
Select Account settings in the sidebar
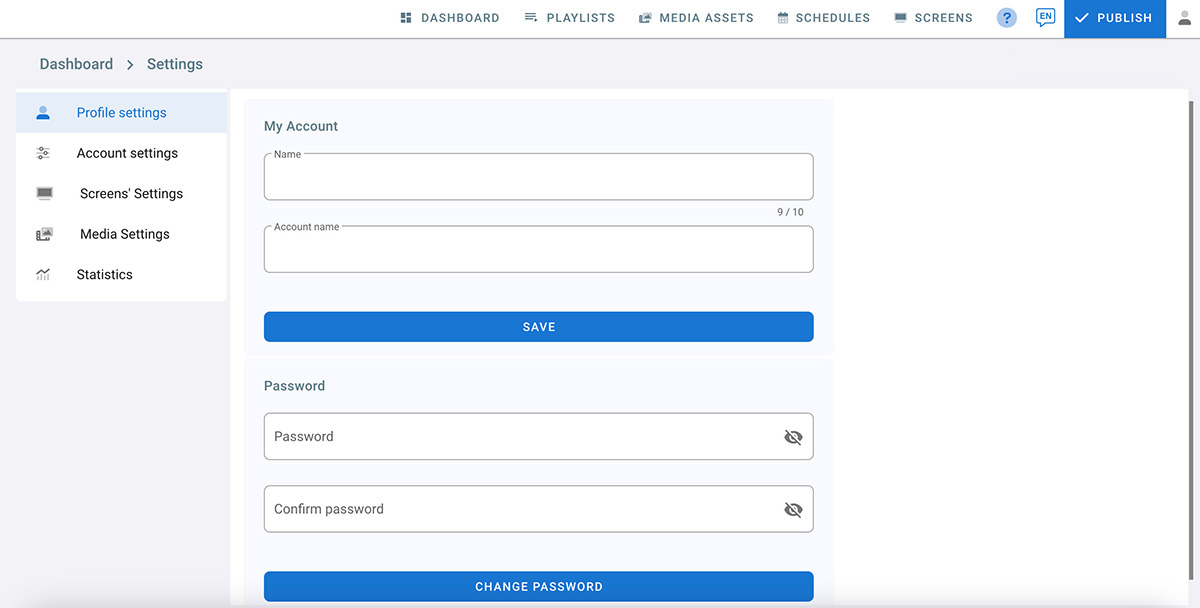click(127, 152)
